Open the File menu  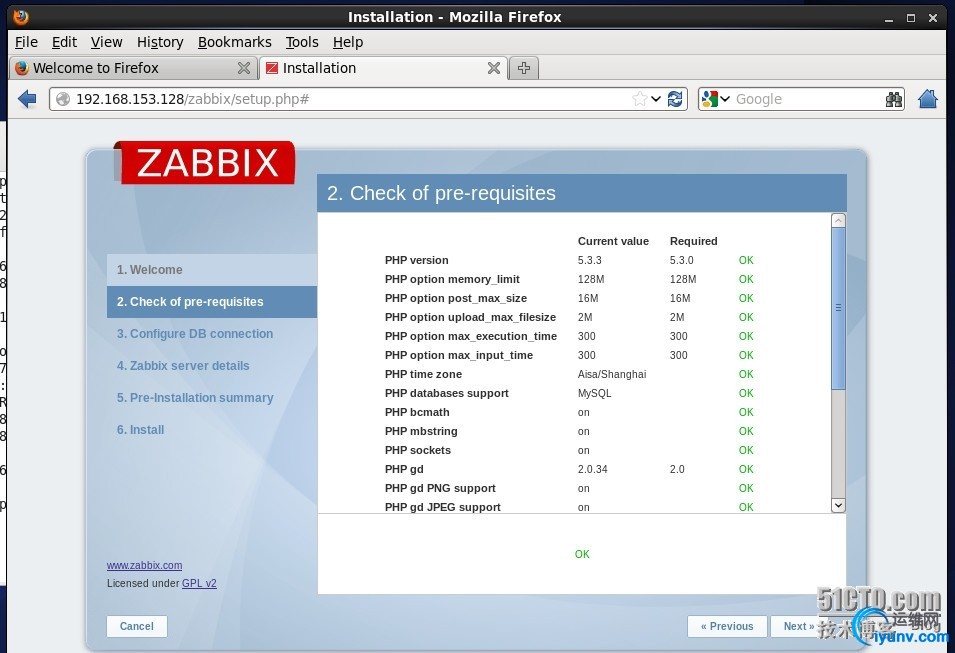(x=26, y=42)
